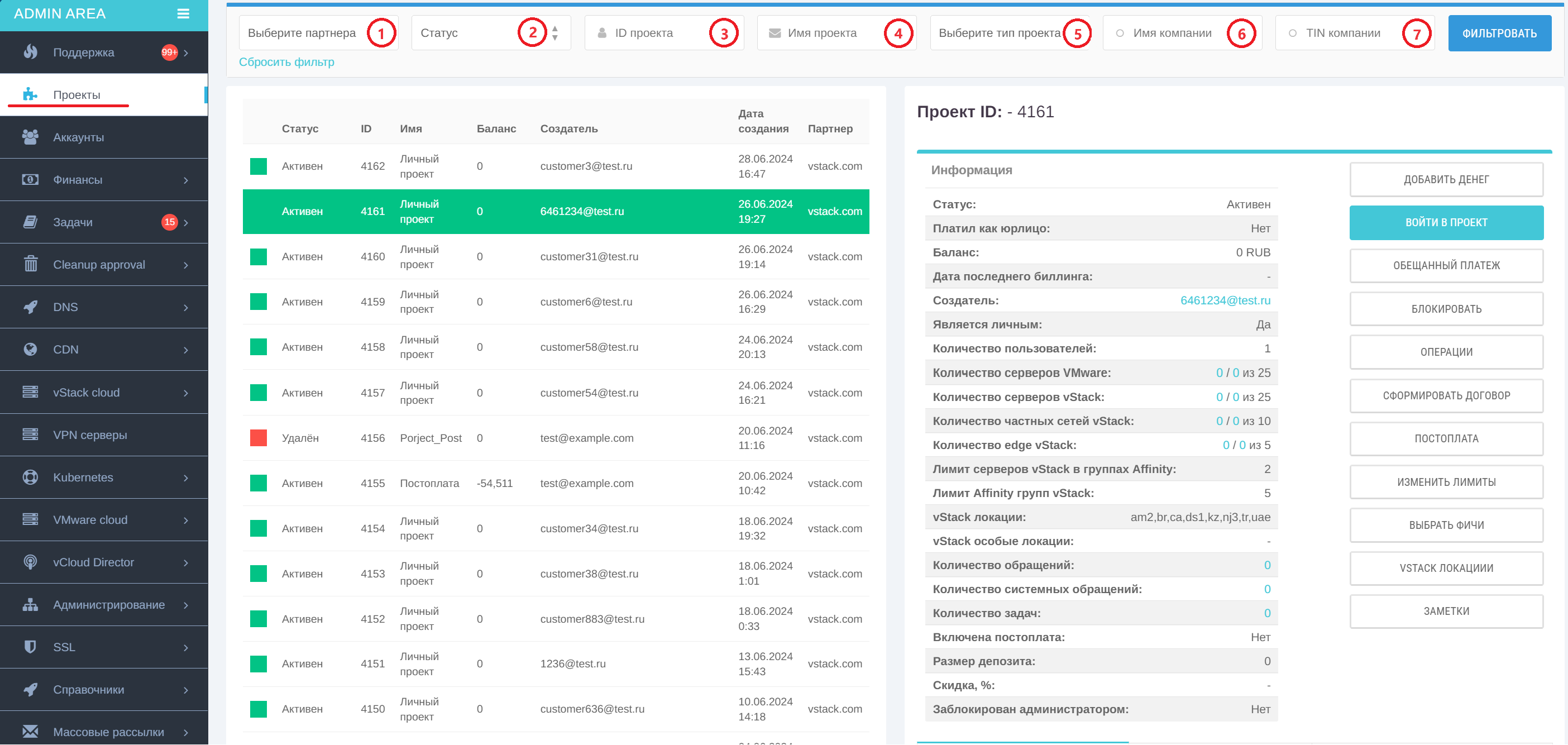Click the CDN globe icon
The image size is (1568, 745).
coord(30,350)
